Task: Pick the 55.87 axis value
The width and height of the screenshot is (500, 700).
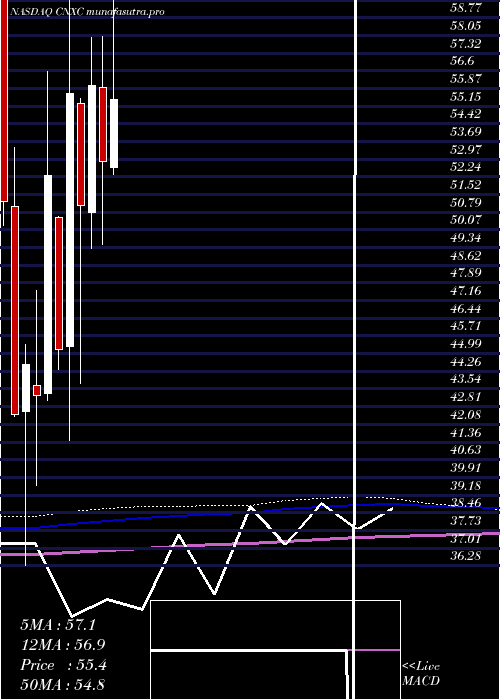Action: 466,79
